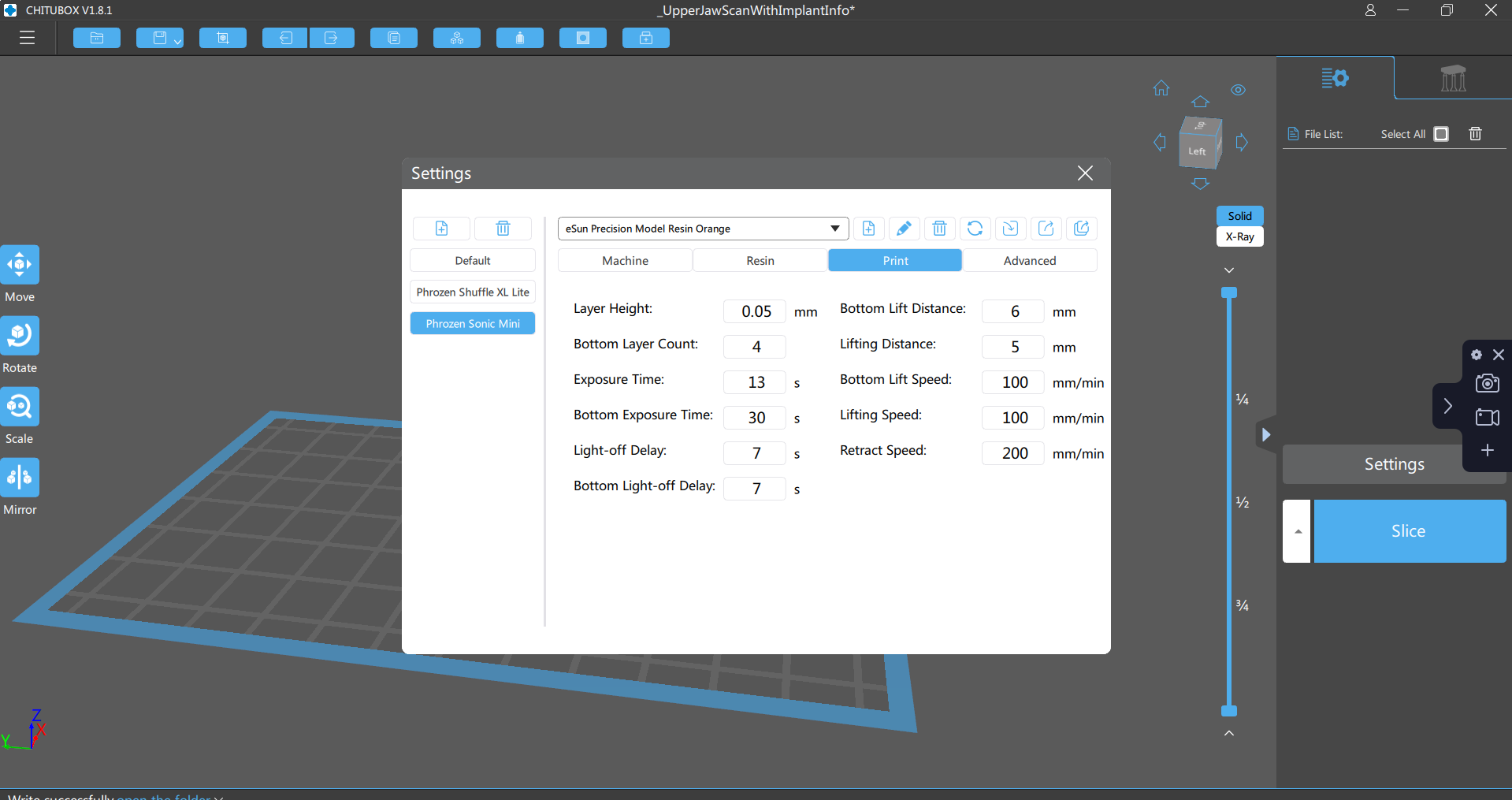Click the hollow model bottle toolbar icon
Image resolution: width=1512 pixels, height=800 pixels.
coord(520,38)
